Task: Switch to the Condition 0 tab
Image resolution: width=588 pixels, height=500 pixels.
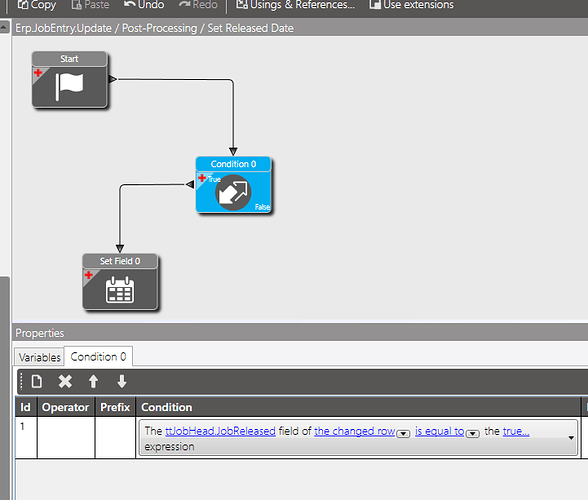Action: (x=98, y=356)
